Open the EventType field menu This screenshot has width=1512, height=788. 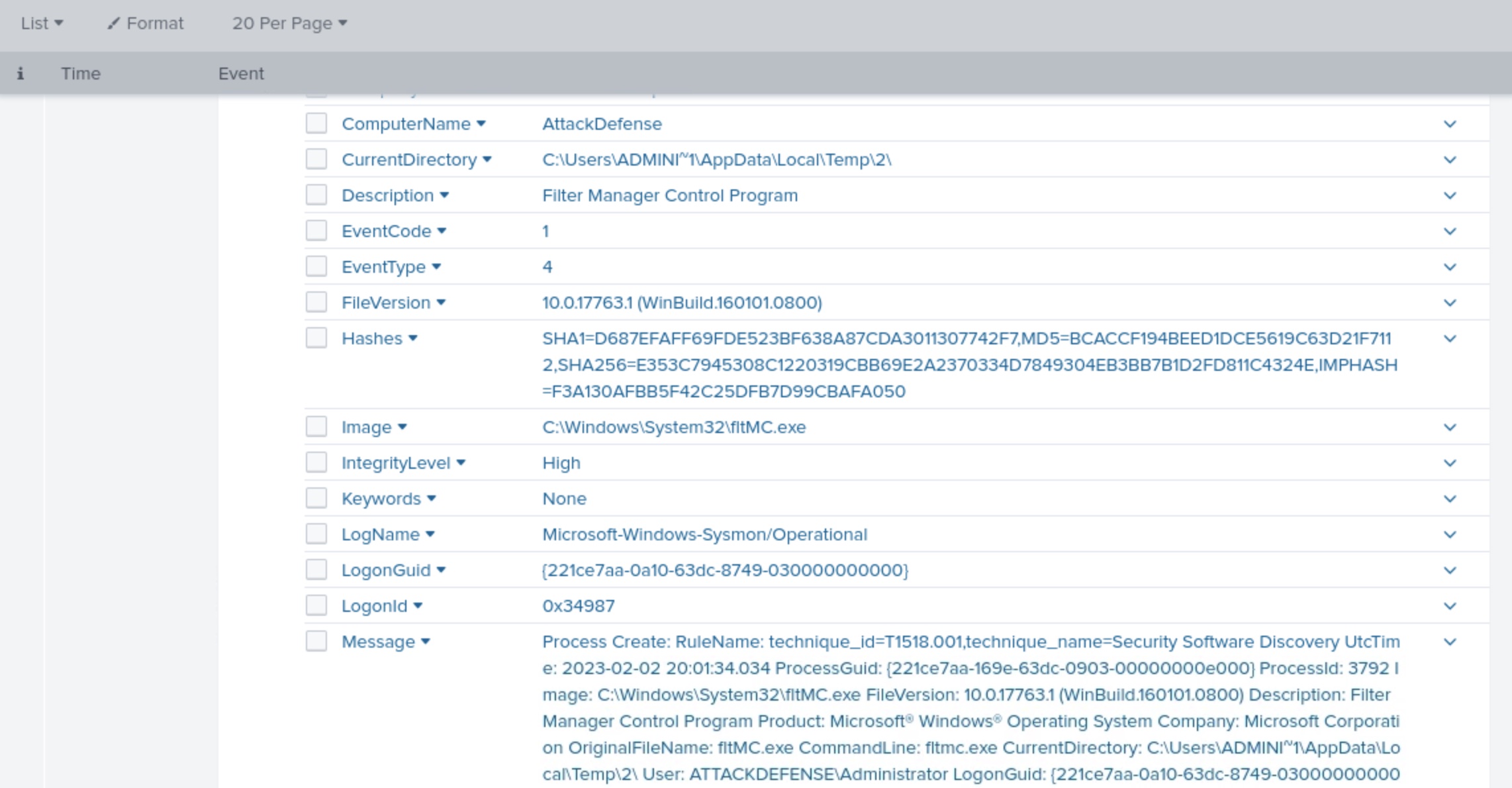[x=391, y=267]
